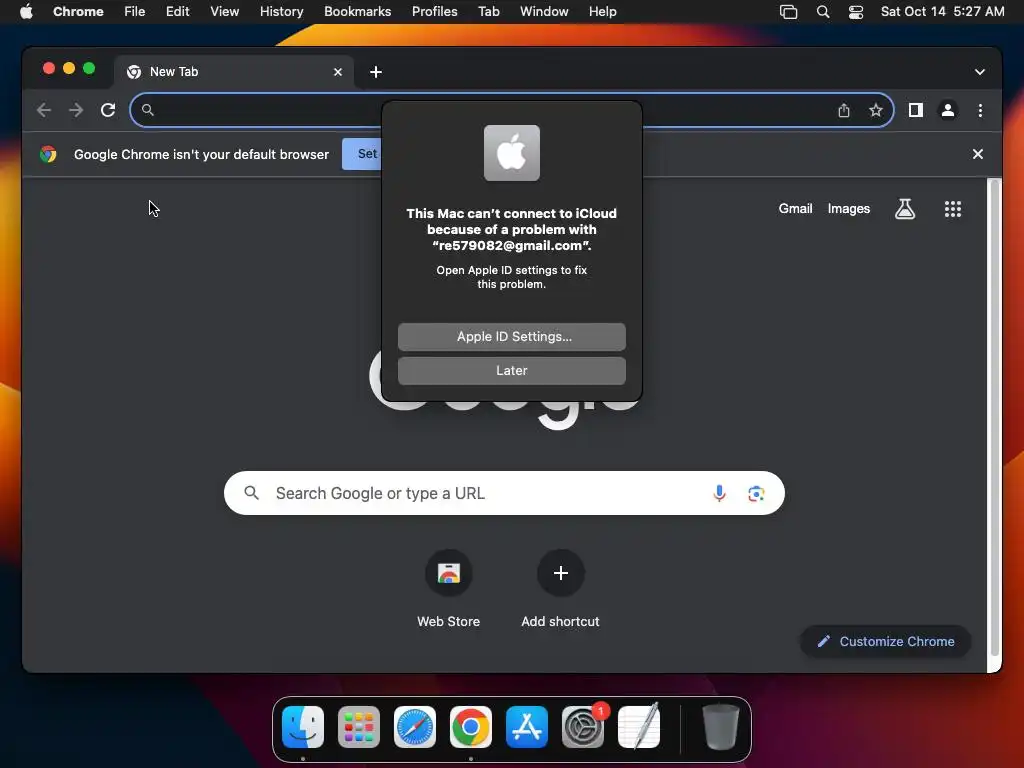Open Search Labs flask icon
Viewport: 1024px width, 768px height.
click(904, 209)
